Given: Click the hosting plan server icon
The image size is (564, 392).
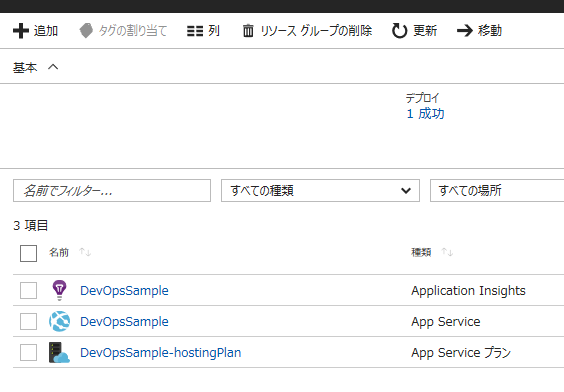Looking at the screenshot, I should coord(59,352).
